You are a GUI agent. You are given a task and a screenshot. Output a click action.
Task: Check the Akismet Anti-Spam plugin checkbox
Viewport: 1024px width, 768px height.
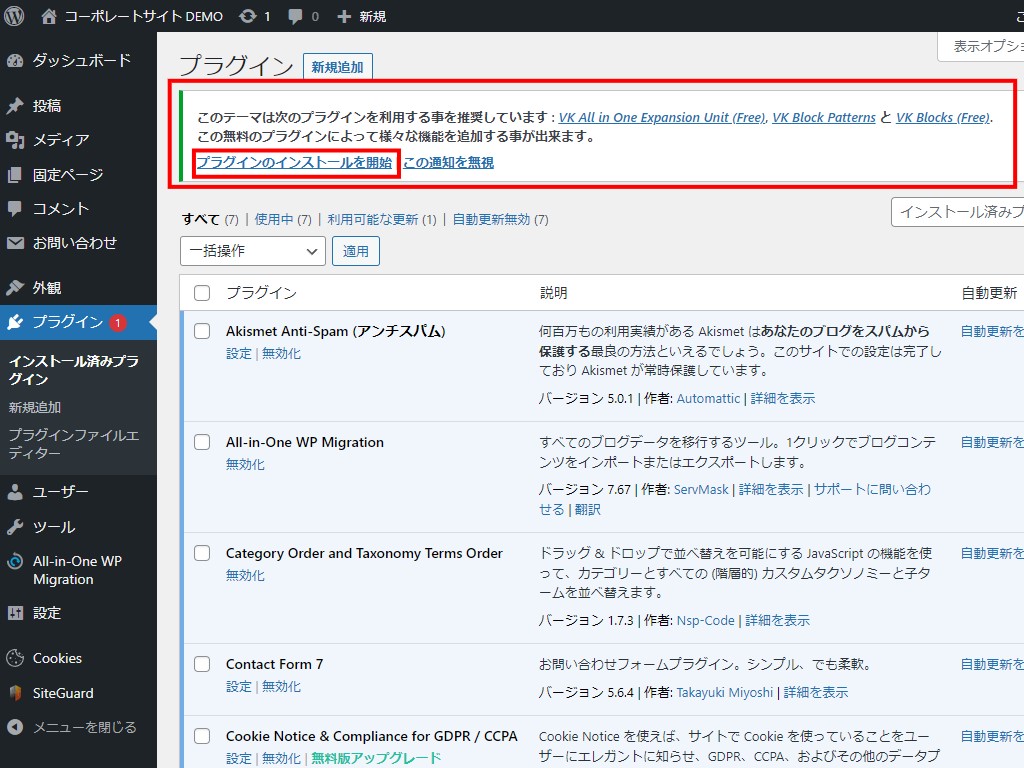(202, 331)
